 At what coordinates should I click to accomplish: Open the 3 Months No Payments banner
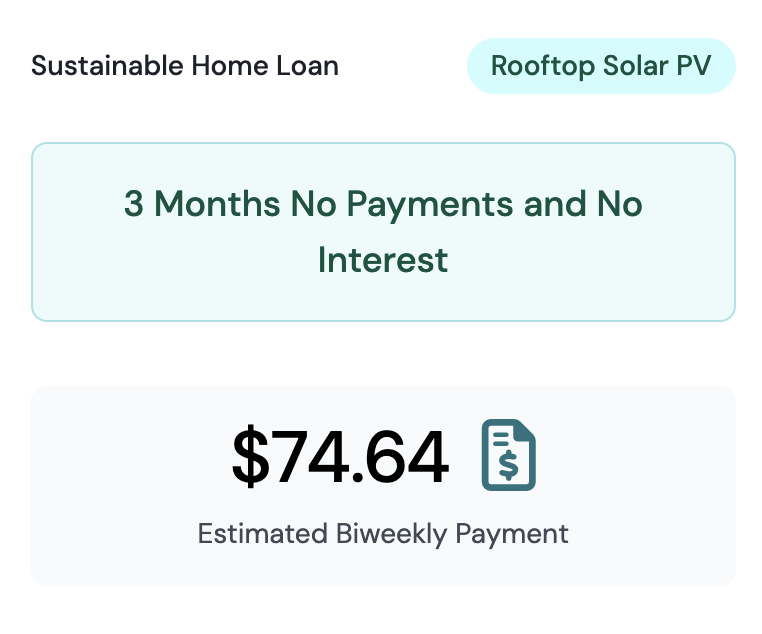pyautogui.click(x=383, y=232)
